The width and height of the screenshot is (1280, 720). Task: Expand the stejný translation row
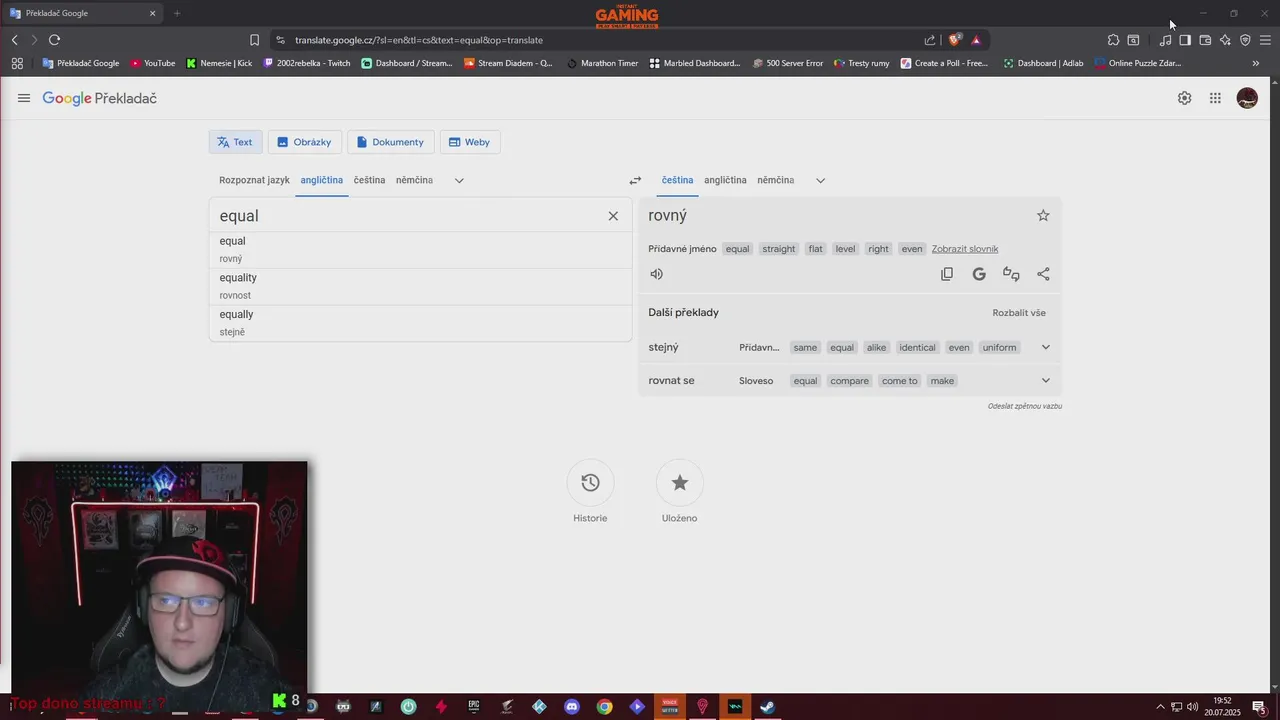(x=1046, y=347)
